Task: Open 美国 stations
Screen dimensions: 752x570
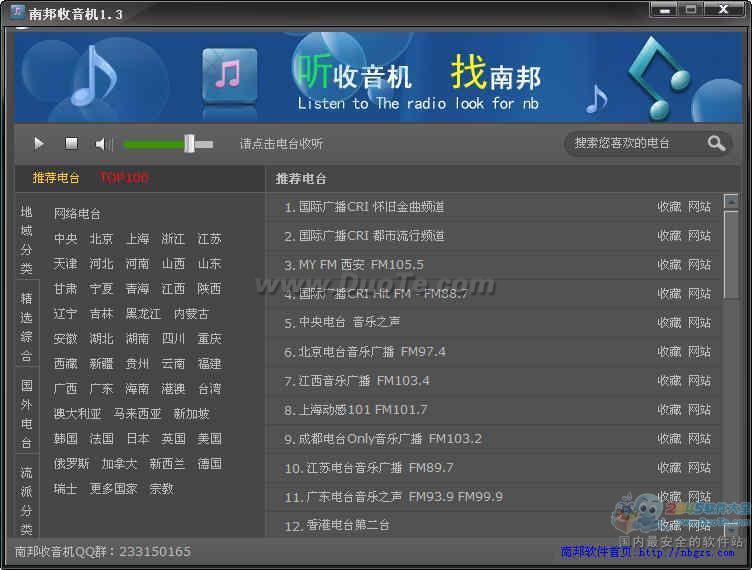Action: (210, 438)
